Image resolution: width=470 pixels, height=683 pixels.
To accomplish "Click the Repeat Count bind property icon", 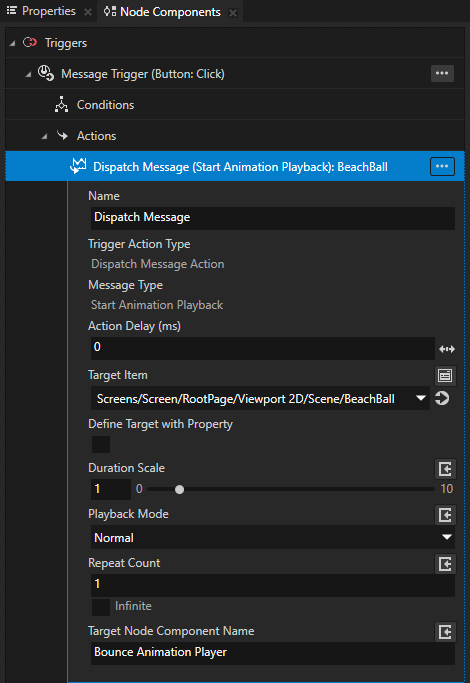I will pos(445,564).
